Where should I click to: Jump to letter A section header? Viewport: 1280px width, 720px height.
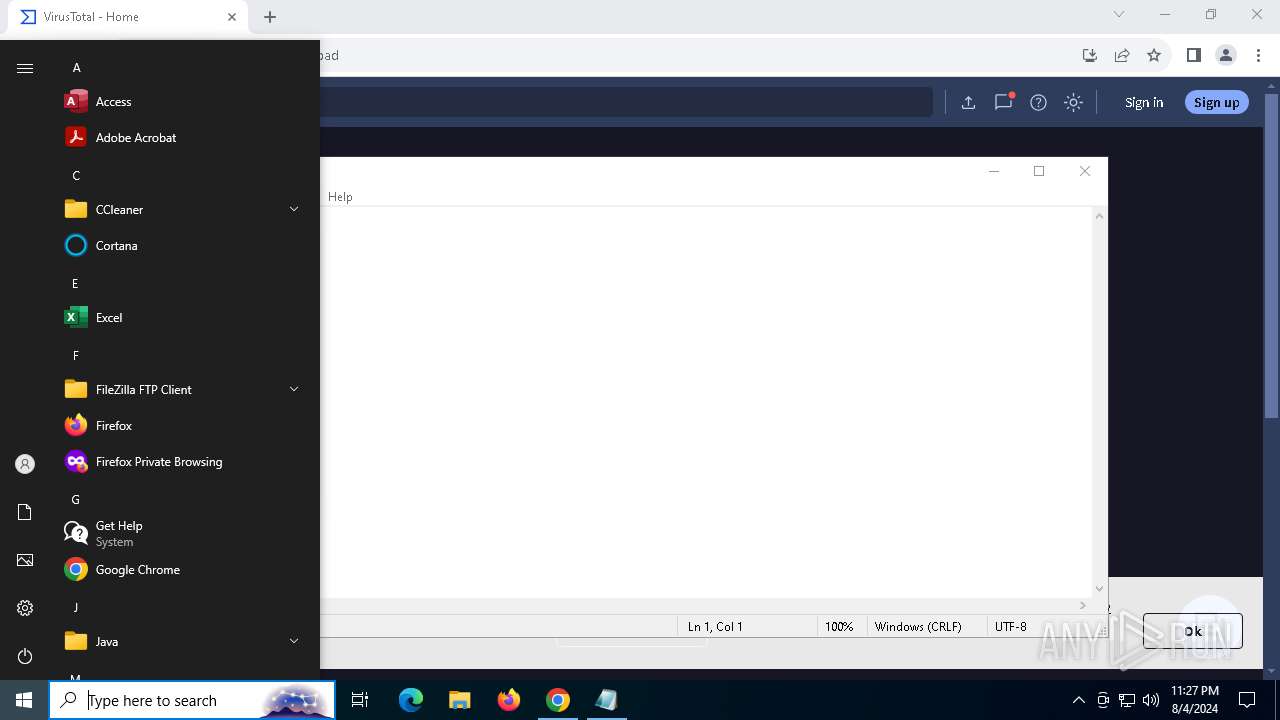coord(76,68)
